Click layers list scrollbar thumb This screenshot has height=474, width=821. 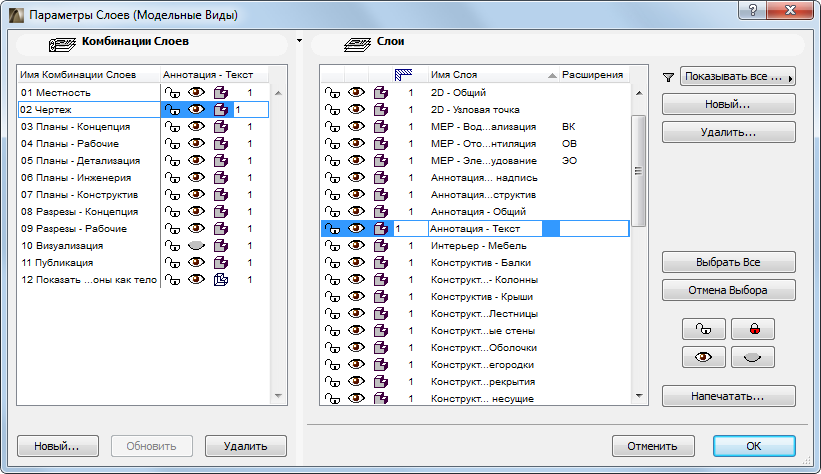[638, 171]
